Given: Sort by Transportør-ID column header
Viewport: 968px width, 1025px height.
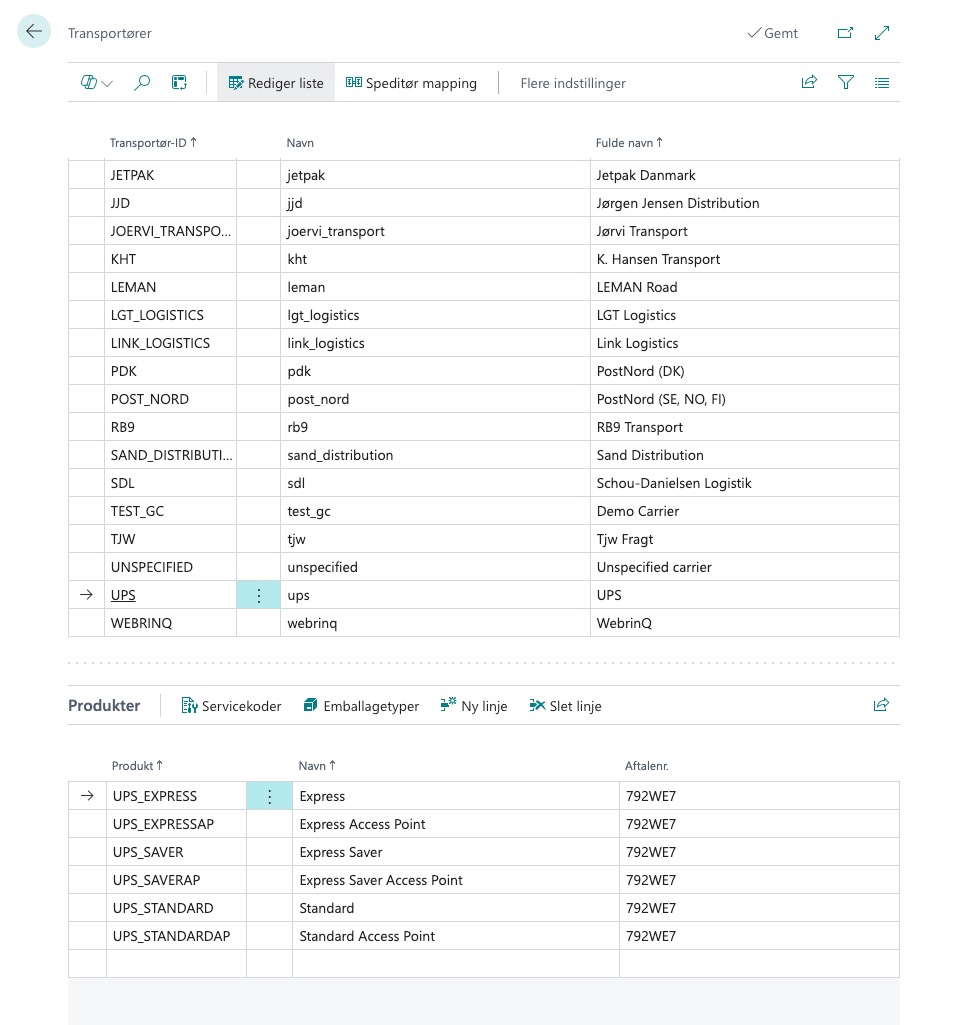Looking at the screenshot, I should pyautogui.click(x=153, y=143).
